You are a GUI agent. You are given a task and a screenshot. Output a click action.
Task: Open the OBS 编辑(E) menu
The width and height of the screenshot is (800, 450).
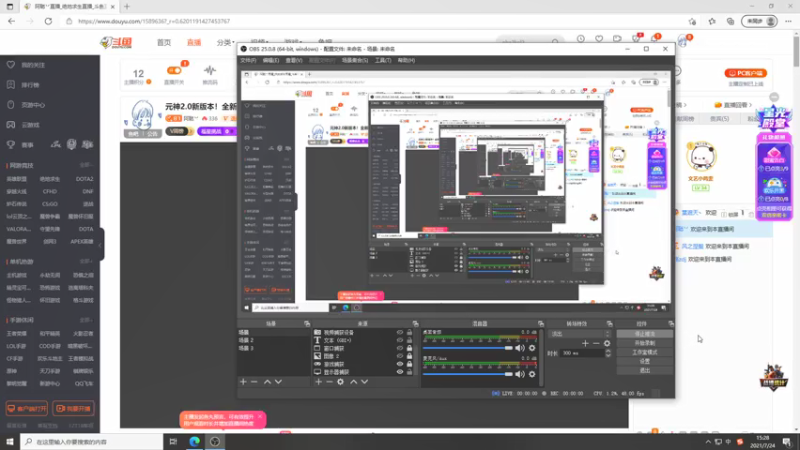[x=270, y=60]
